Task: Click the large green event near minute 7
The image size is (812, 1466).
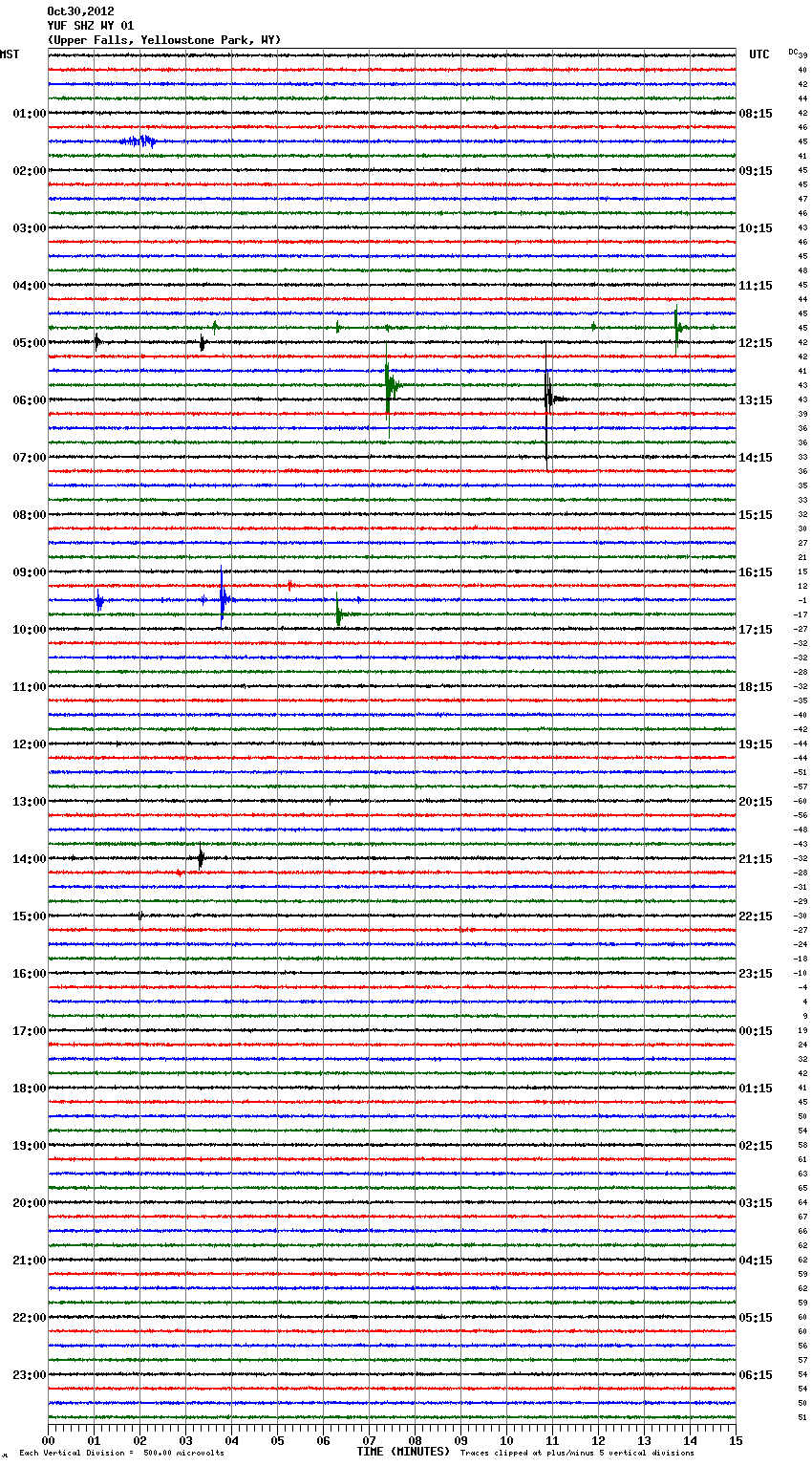Action: coord(388,385)
